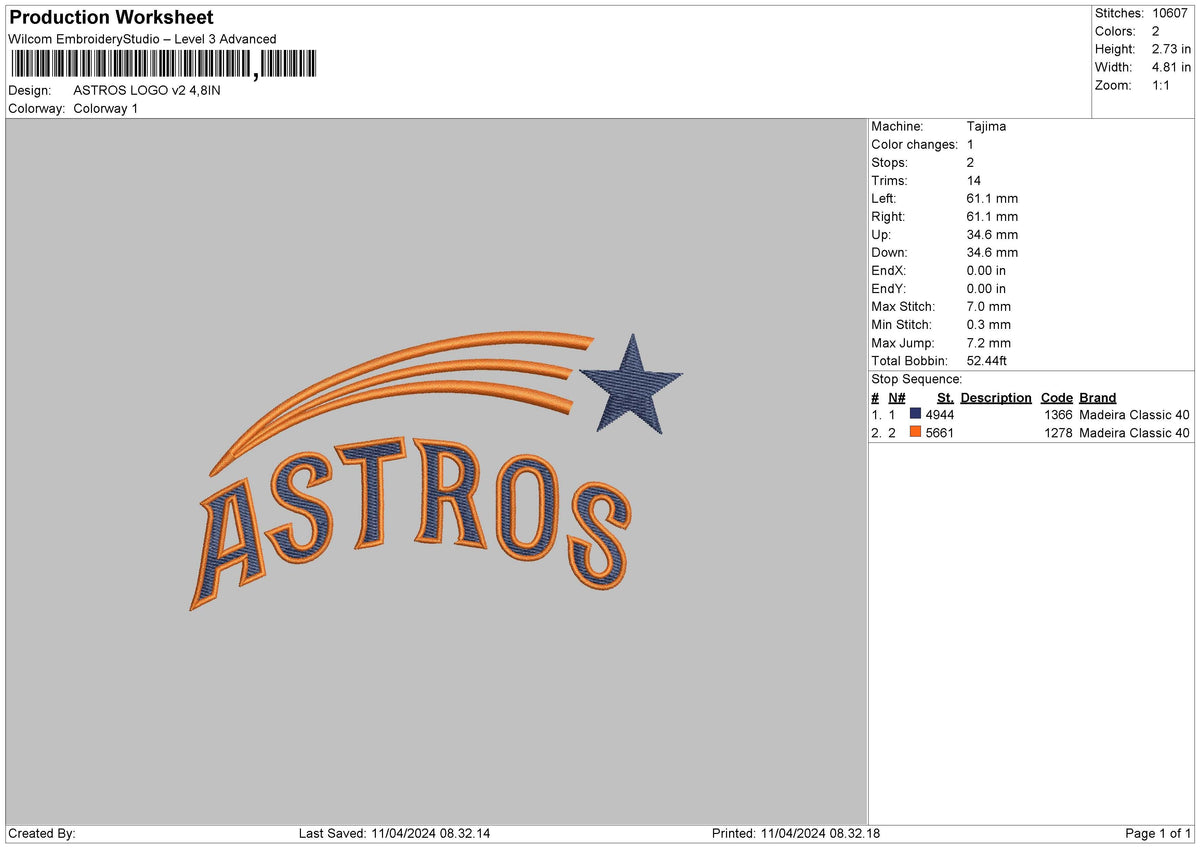The width and height of the screenshot is (1200, 848).
Task: Click the Machine value Tajima
Action: click(x=987, y=126)
